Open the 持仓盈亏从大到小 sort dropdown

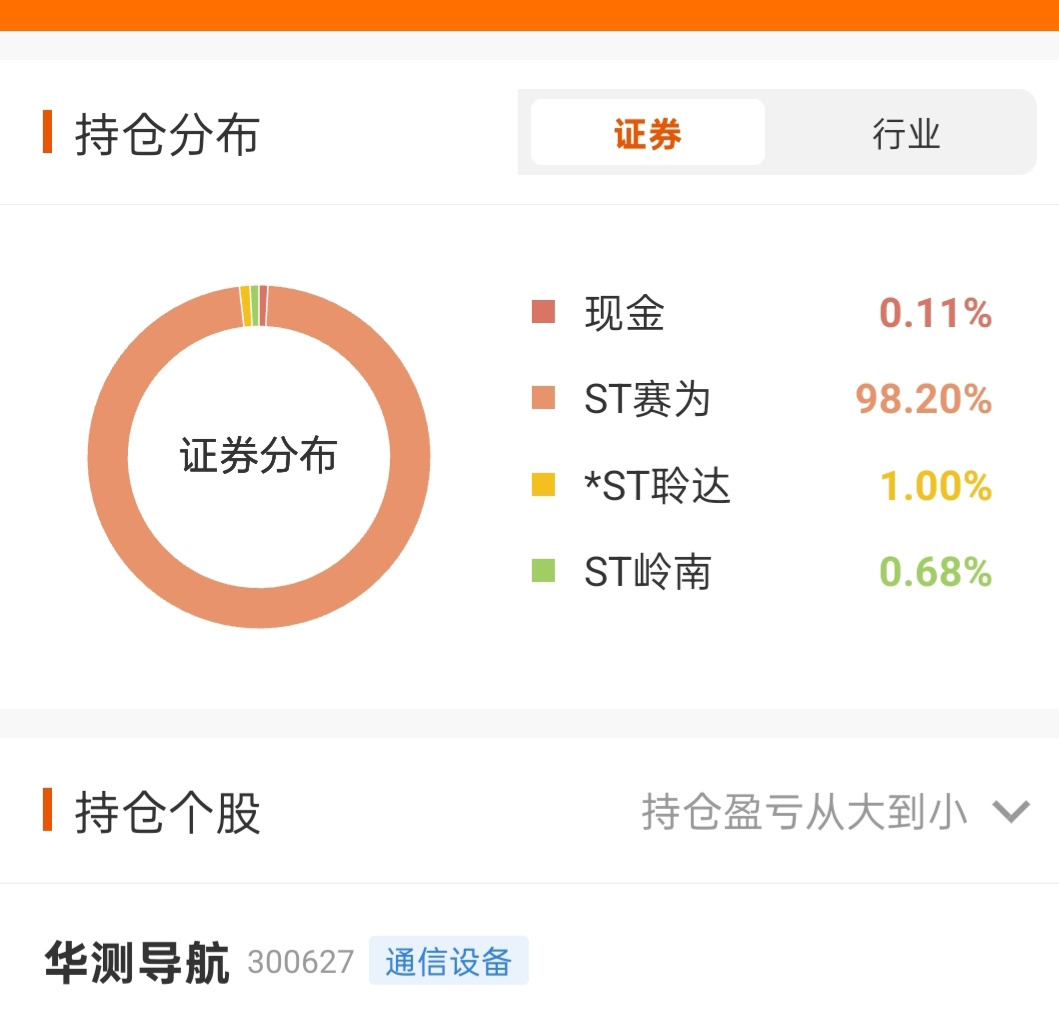point(803,812)
